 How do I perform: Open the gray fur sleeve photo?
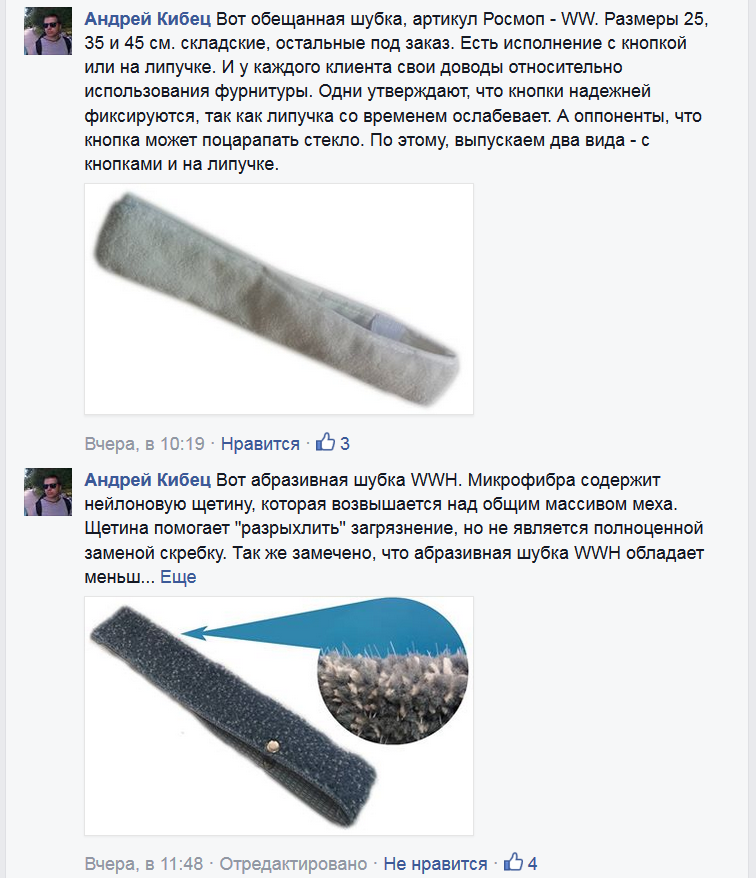click(x=279, y=299)
